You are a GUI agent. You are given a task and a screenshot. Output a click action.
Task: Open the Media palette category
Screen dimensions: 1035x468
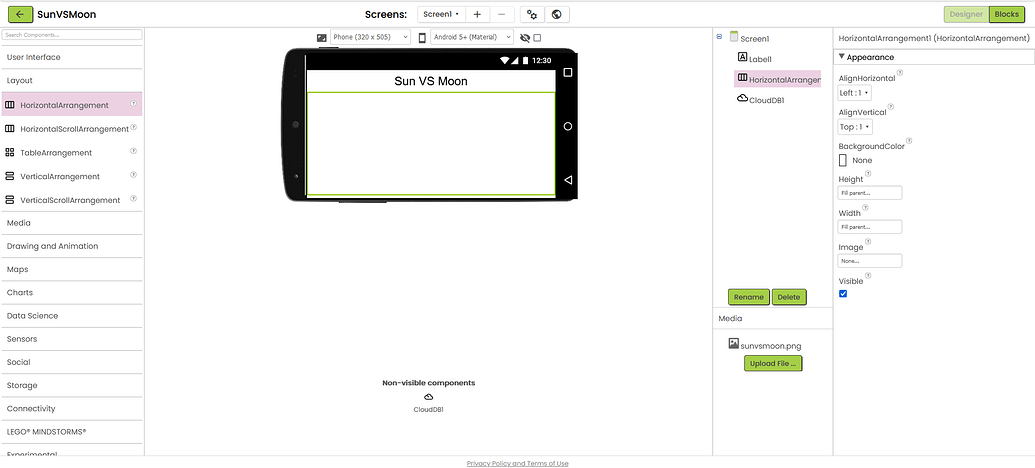coord(19,223)
